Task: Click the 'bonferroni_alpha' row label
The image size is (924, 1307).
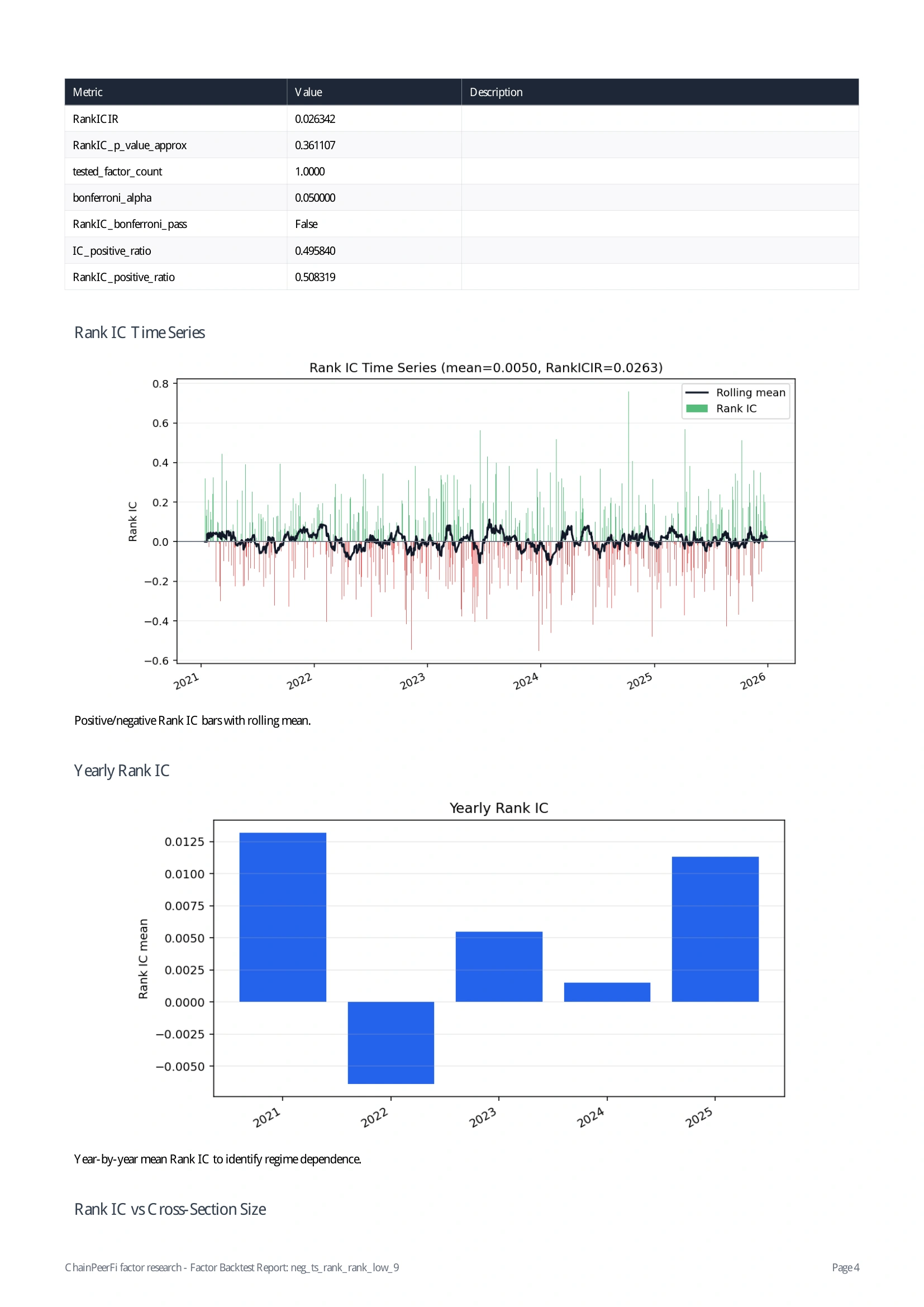Action: (112, 197)
